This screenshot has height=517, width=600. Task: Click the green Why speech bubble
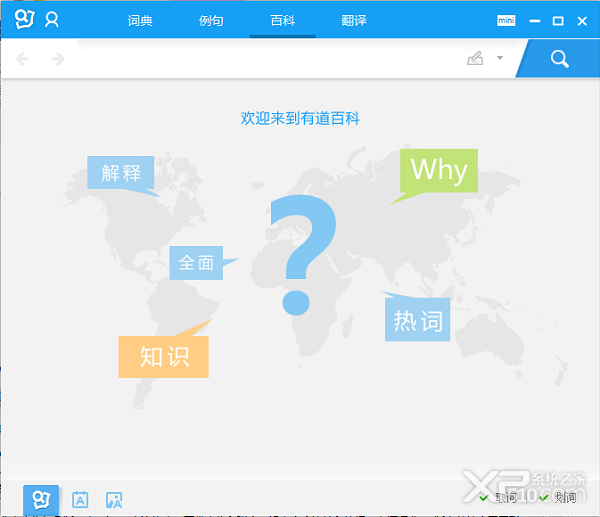439,170
